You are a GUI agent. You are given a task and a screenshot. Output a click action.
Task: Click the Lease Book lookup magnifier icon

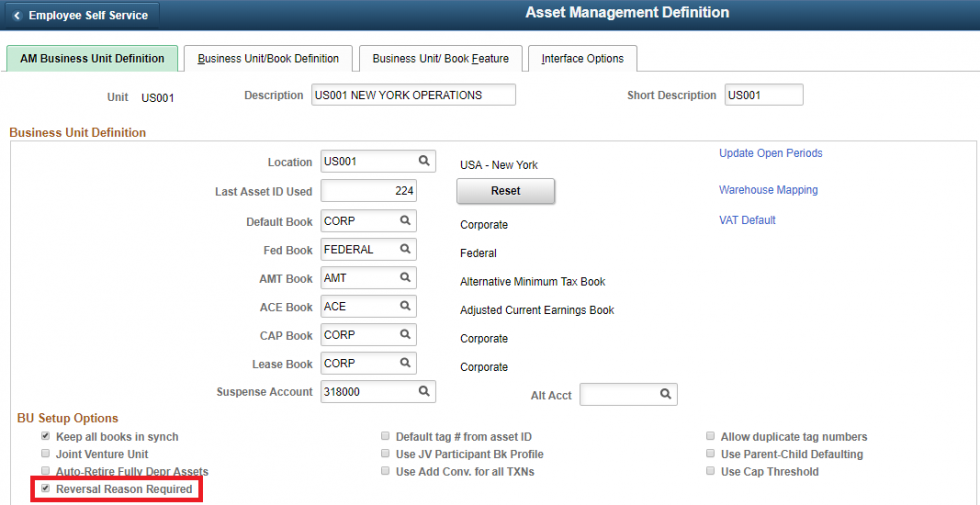tap(406, 364)
